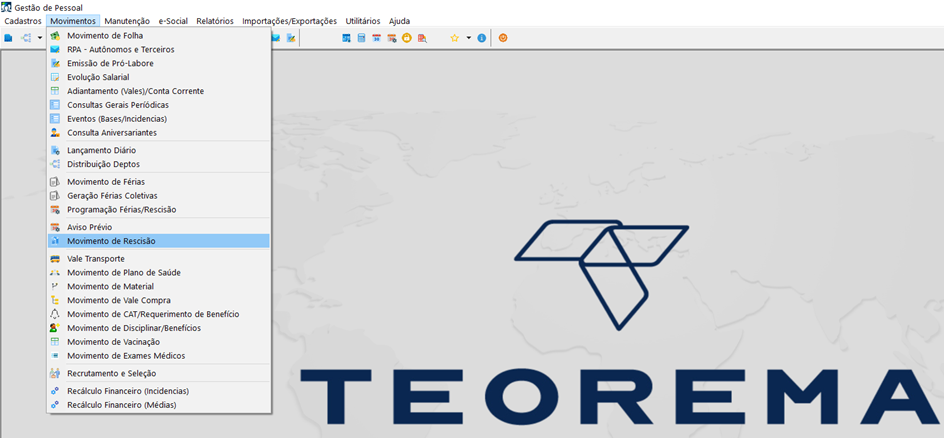Click the blue info icon
The image size is (944, 438).
[481, 38]
